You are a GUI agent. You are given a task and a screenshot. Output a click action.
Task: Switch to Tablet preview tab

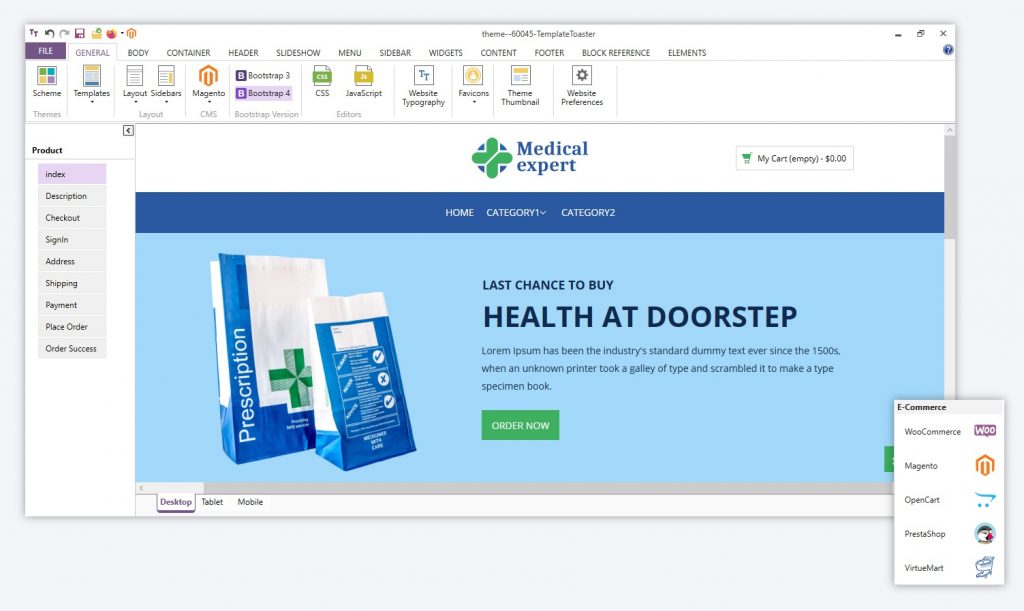(212, 502)
